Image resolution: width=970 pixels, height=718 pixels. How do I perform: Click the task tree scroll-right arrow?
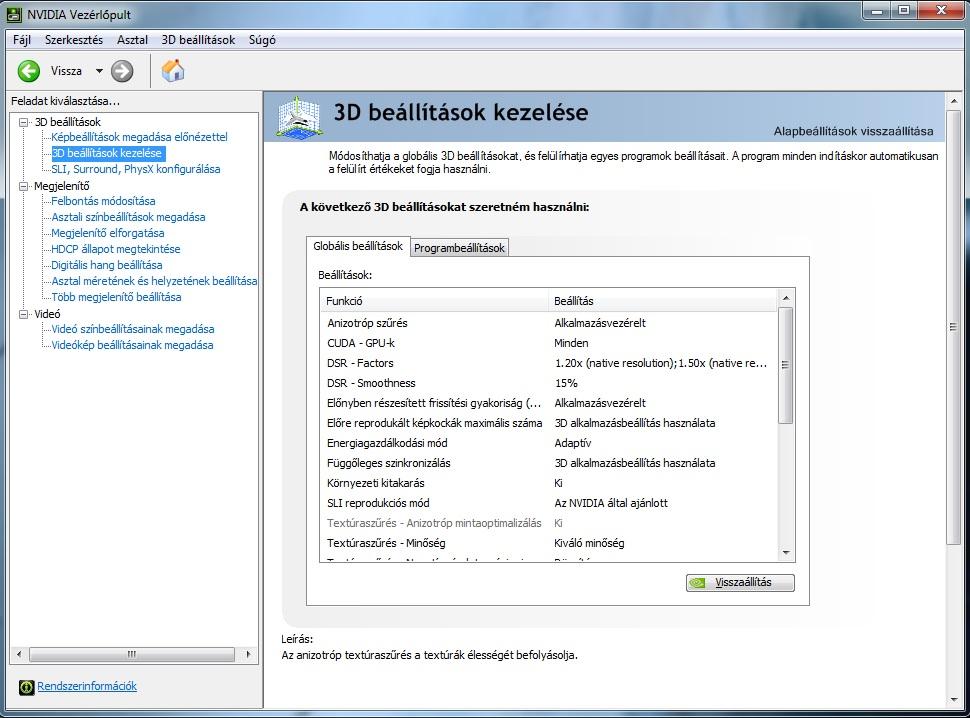249,654
